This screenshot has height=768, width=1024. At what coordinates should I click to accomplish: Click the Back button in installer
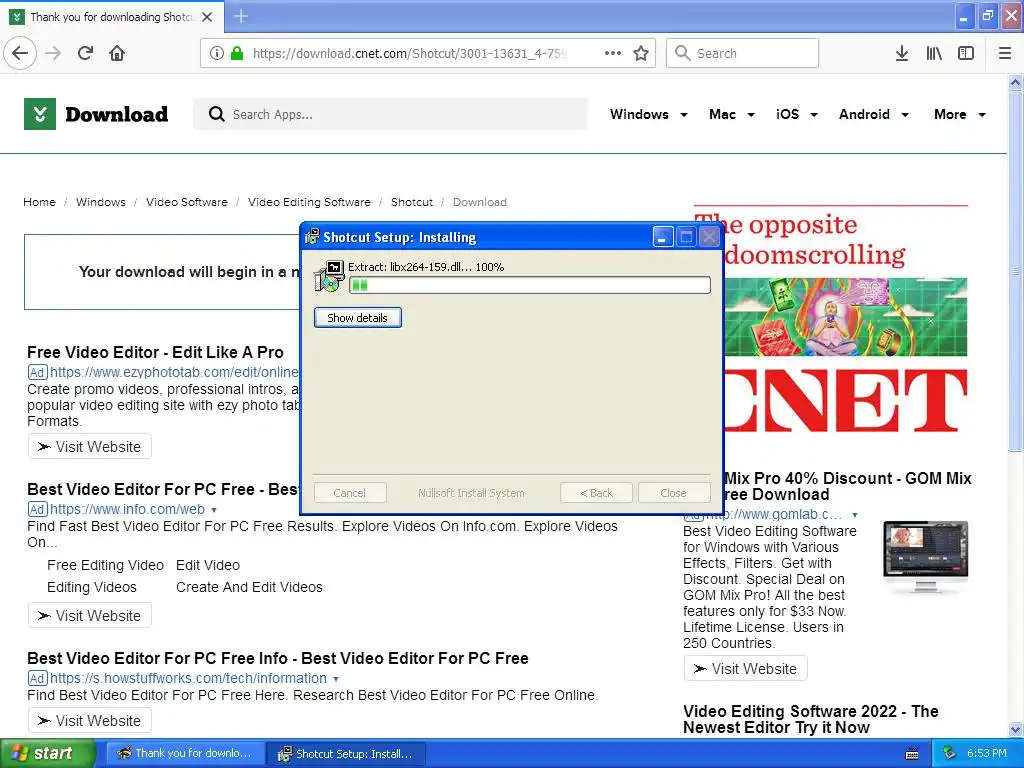coord(596,493)
